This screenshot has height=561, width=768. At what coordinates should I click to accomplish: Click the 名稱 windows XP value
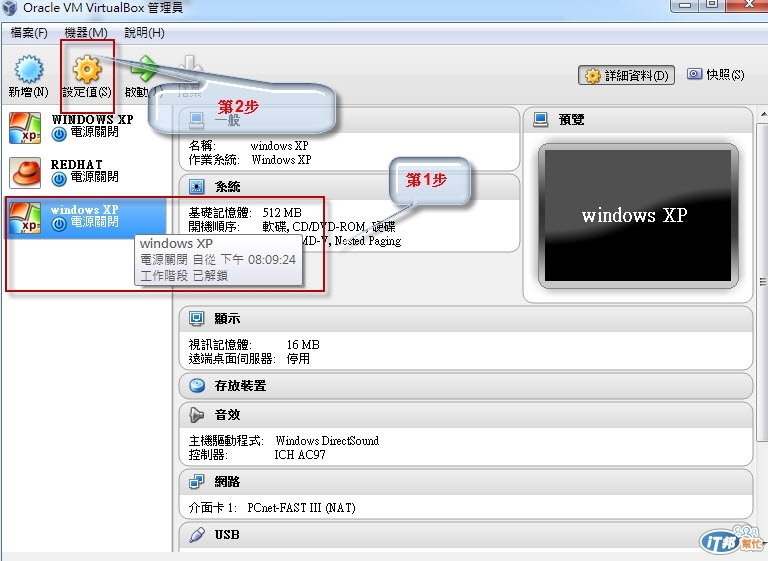279,146
